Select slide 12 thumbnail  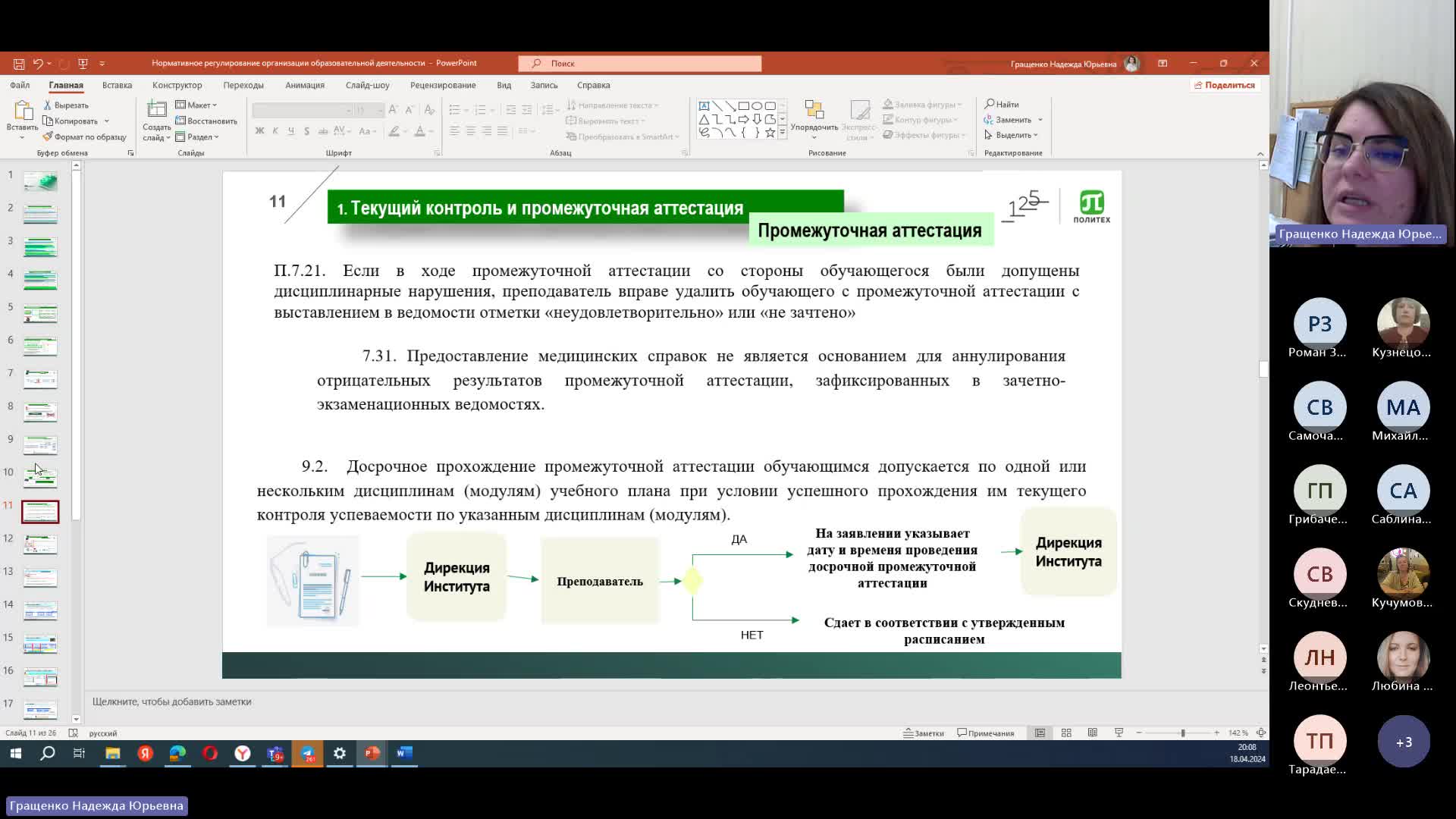tap(40, 544)
